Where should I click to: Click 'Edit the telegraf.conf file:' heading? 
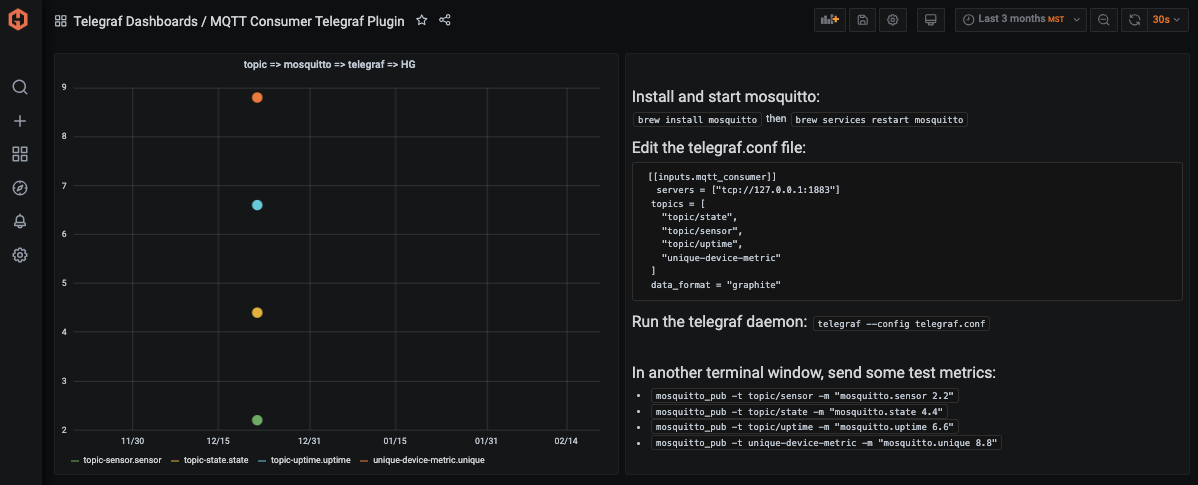click(719, 148)
